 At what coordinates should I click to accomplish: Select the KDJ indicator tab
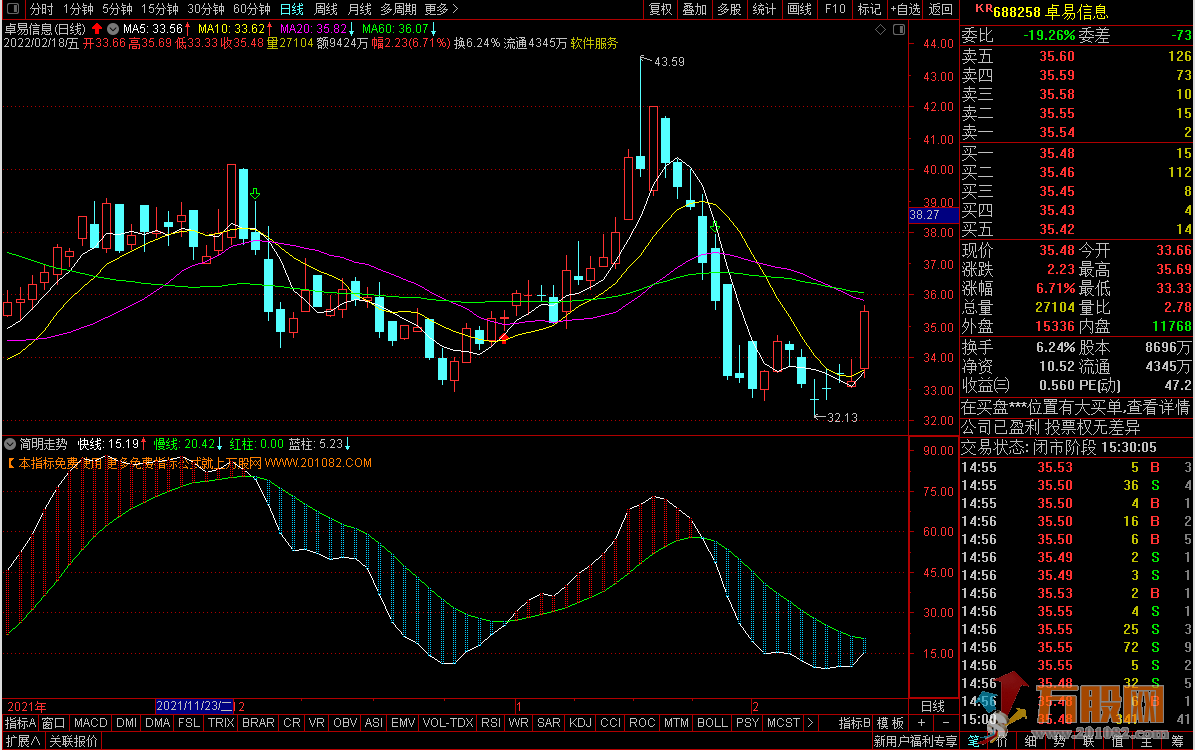click(579, 723)
